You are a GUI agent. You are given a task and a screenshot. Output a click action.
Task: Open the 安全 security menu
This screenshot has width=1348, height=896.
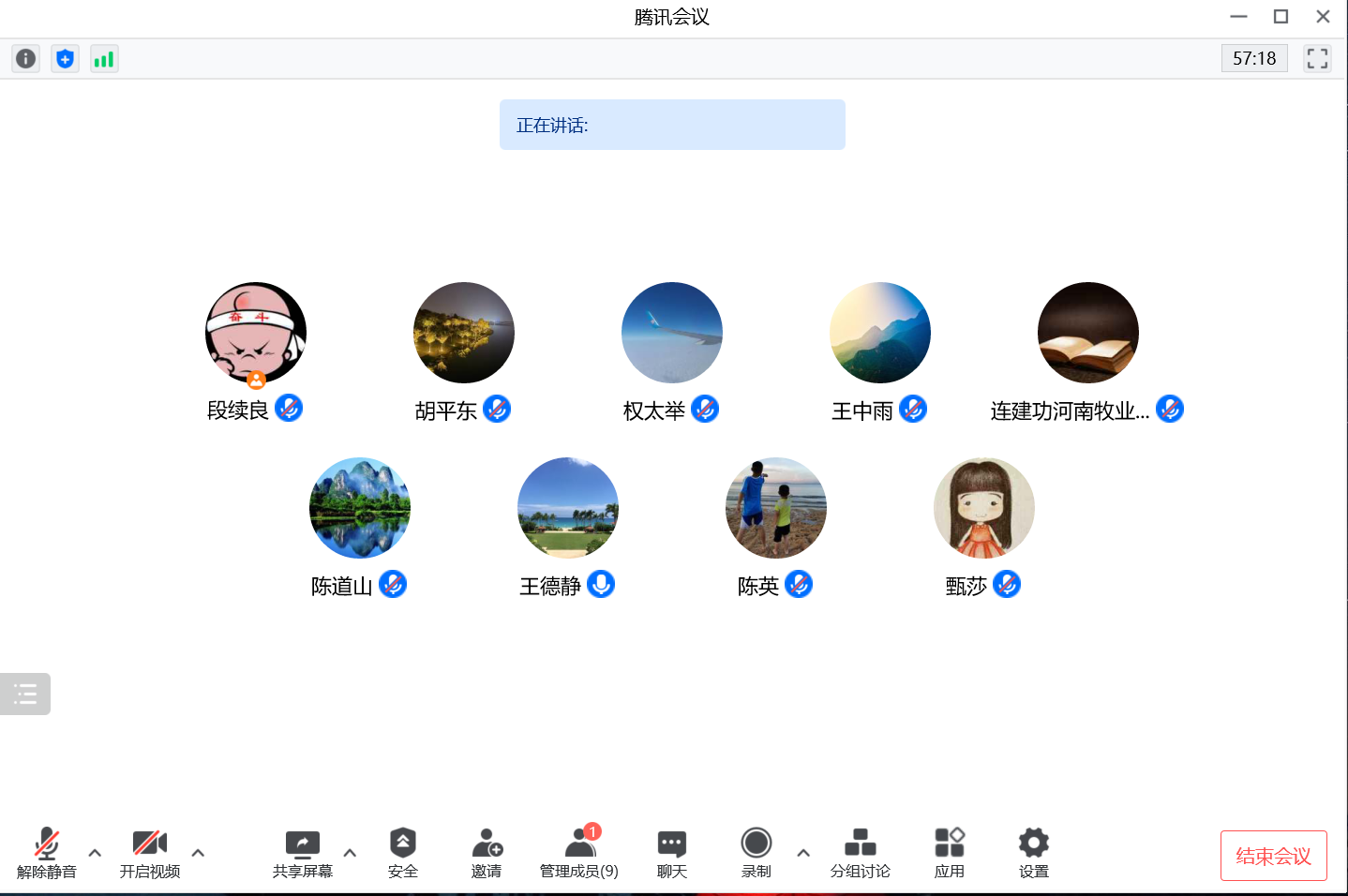click(x=403, y=852)
